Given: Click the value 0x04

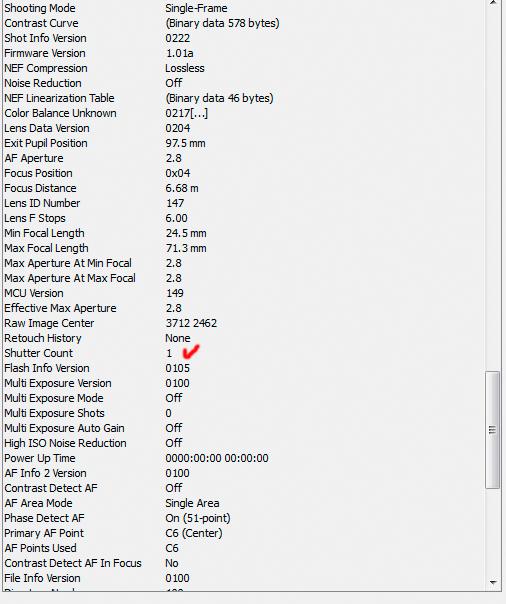Looking at the screenshot, I should pos(178,173).
